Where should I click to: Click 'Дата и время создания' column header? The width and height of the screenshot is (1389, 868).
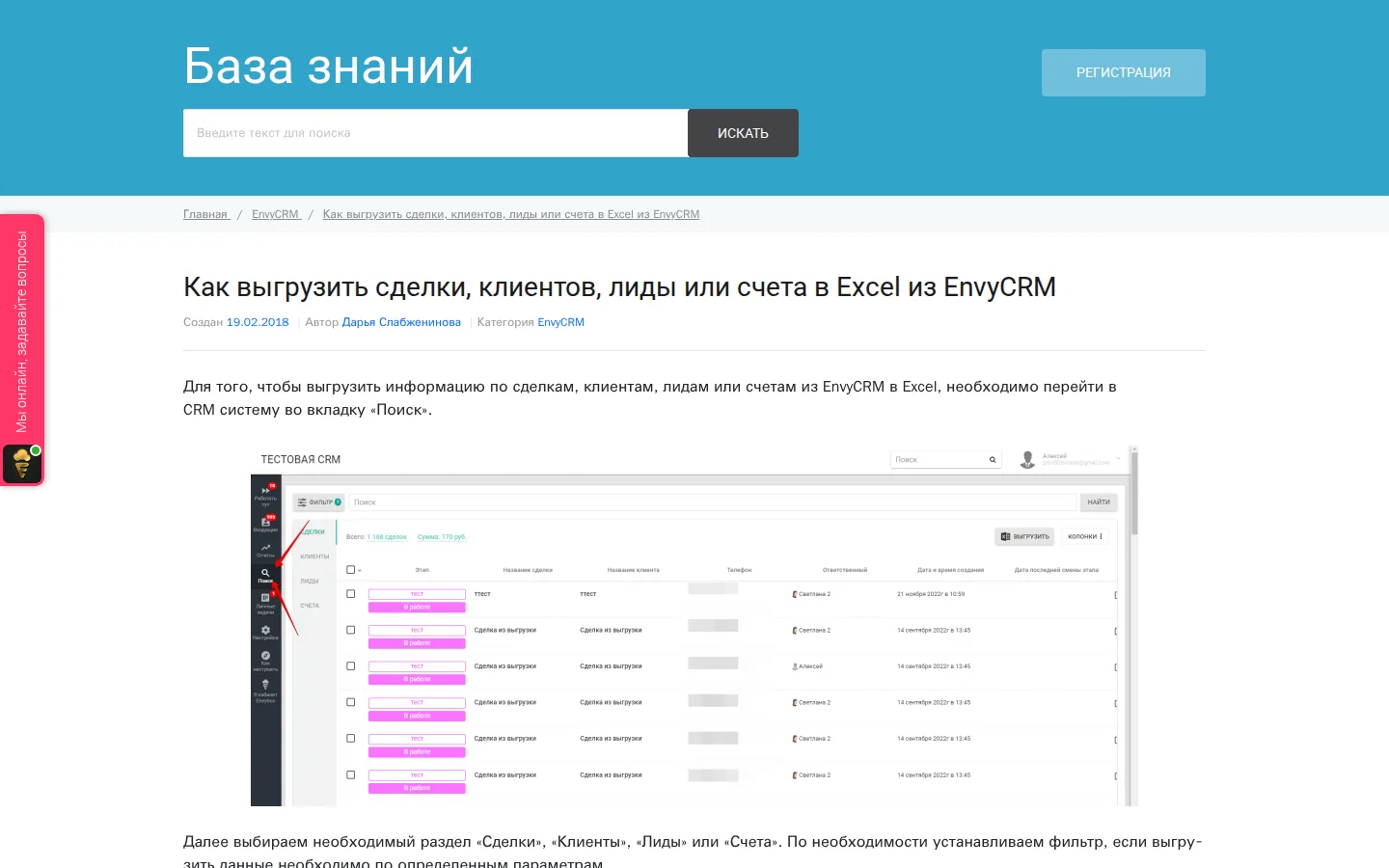(x=951, y=570)
